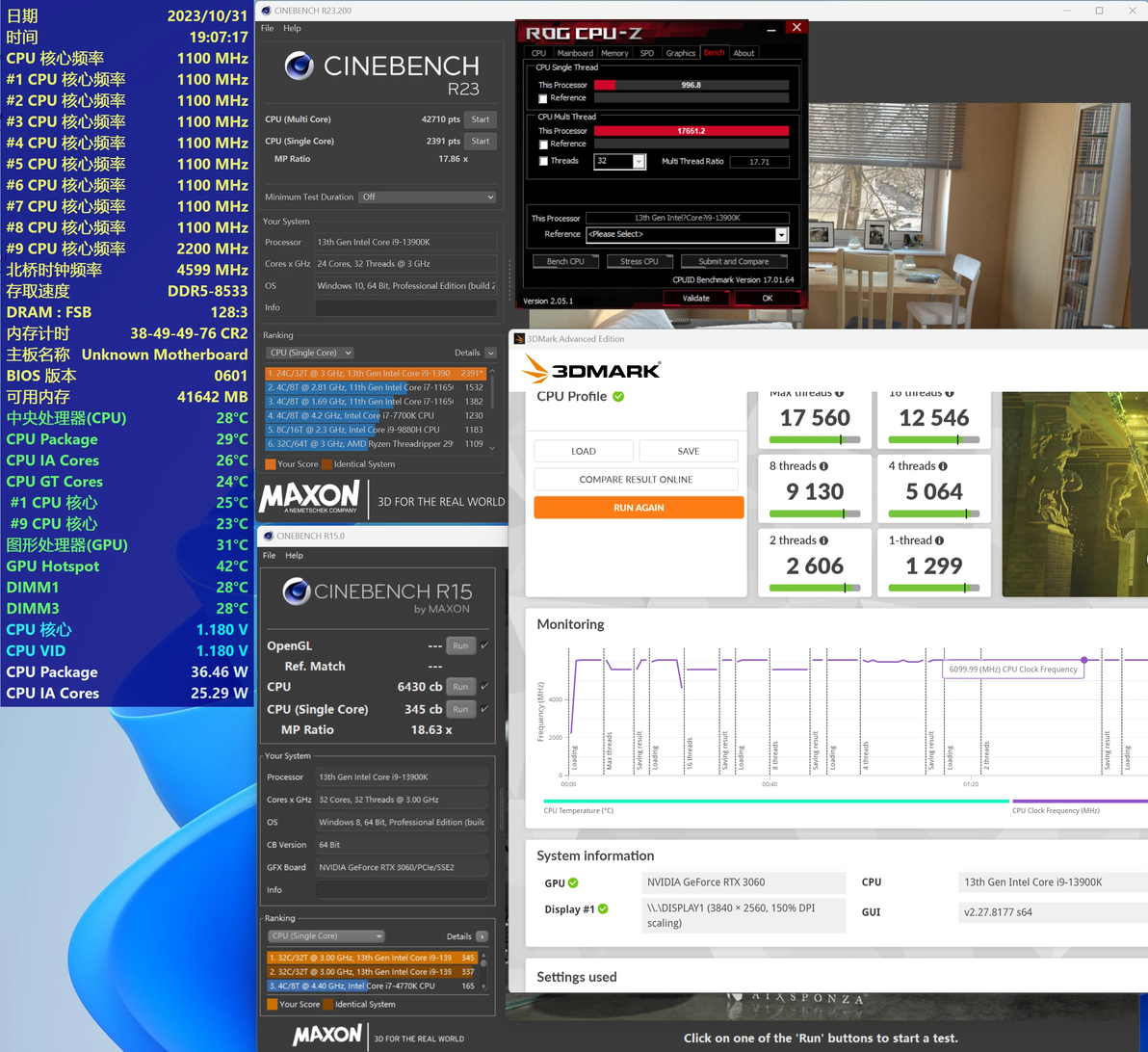Open Help menu in Cinebench R15
Image resolution: width=1148 pixels, height=1052 pixels.
coord(295,555)
